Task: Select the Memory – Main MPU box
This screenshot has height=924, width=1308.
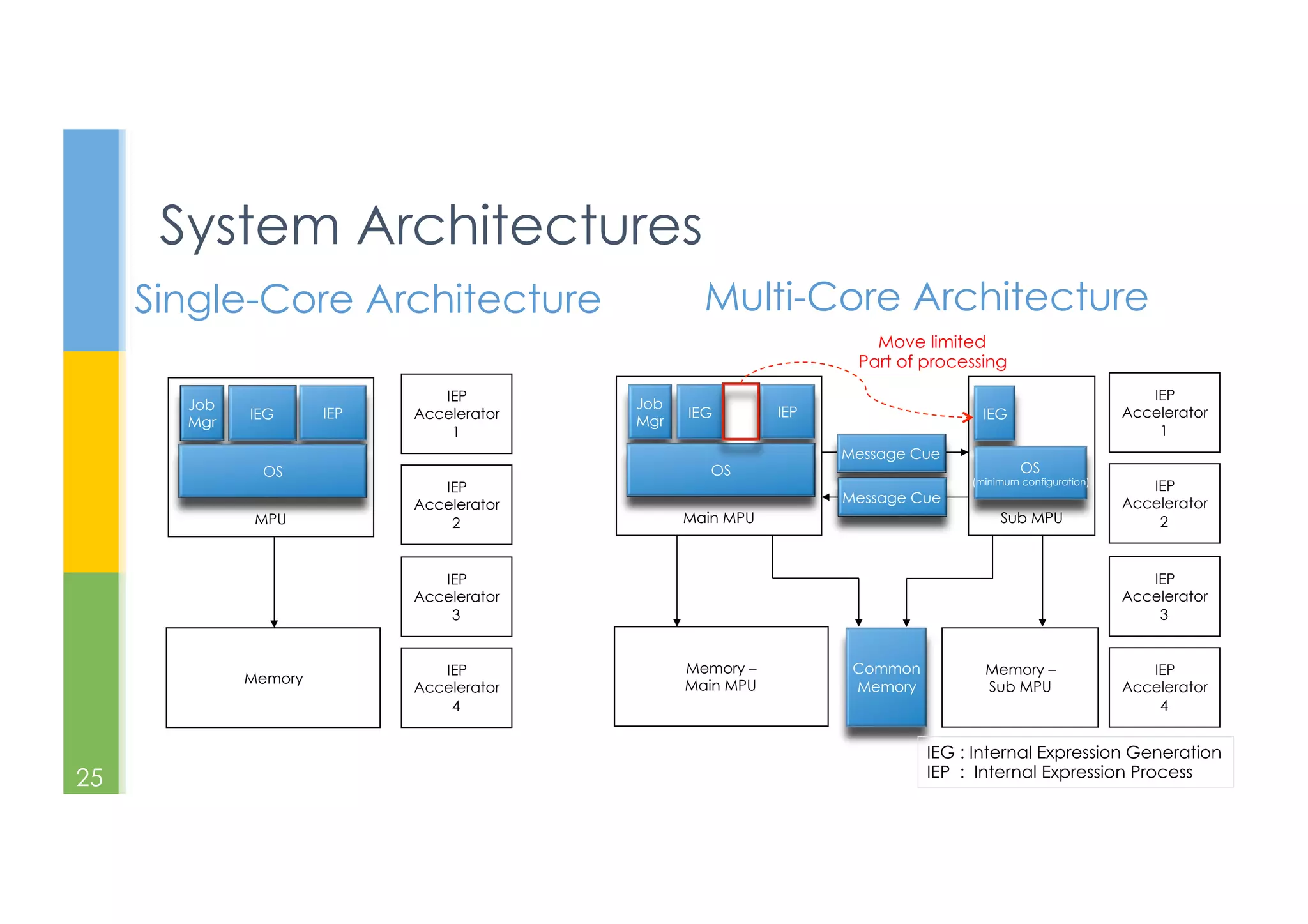Action: pyautogui.click(x=720, y=677)
